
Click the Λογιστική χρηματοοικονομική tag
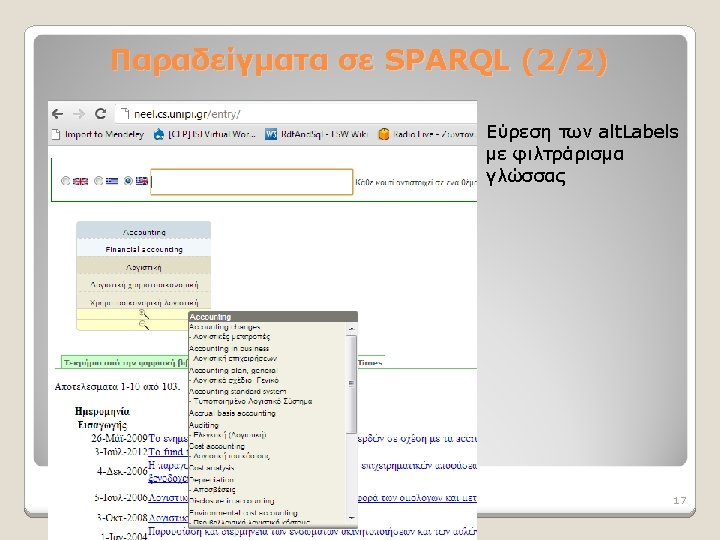[x=144, y=285]
